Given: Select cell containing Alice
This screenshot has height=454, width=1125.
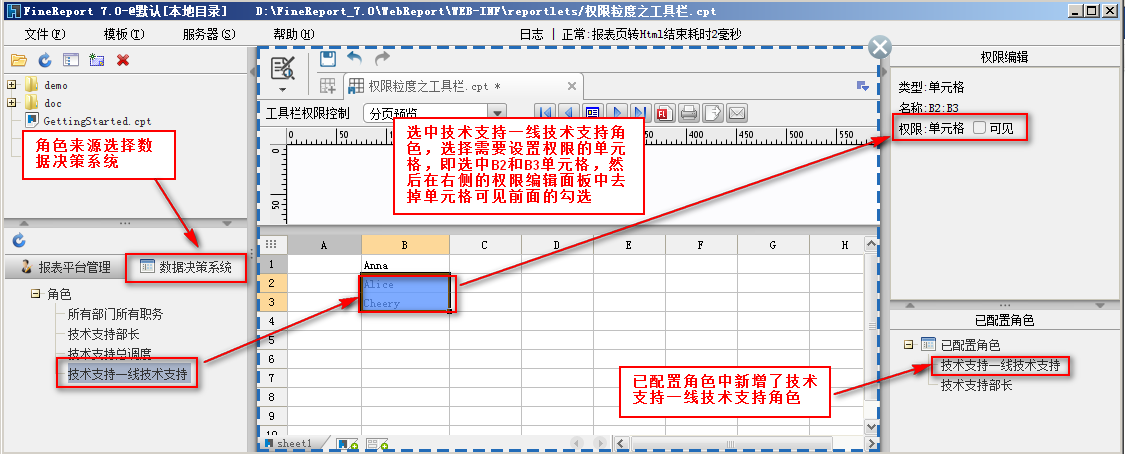Looking at the screenshot, I should [x=405, y=284].
